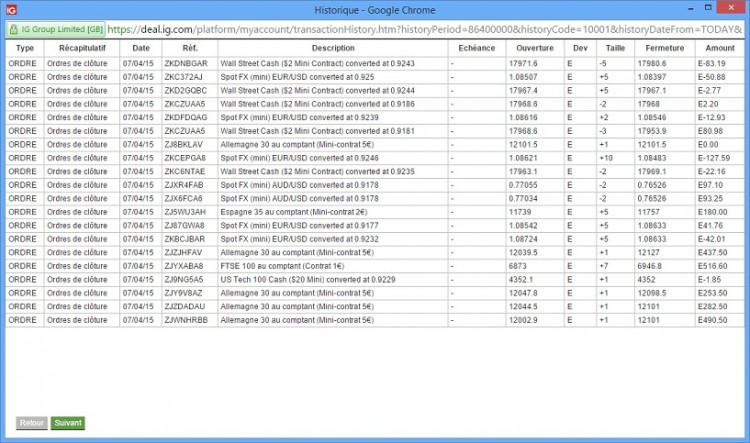The image size is (750, 443).
Task: Click the Date column header
Action: coord(141,48)
